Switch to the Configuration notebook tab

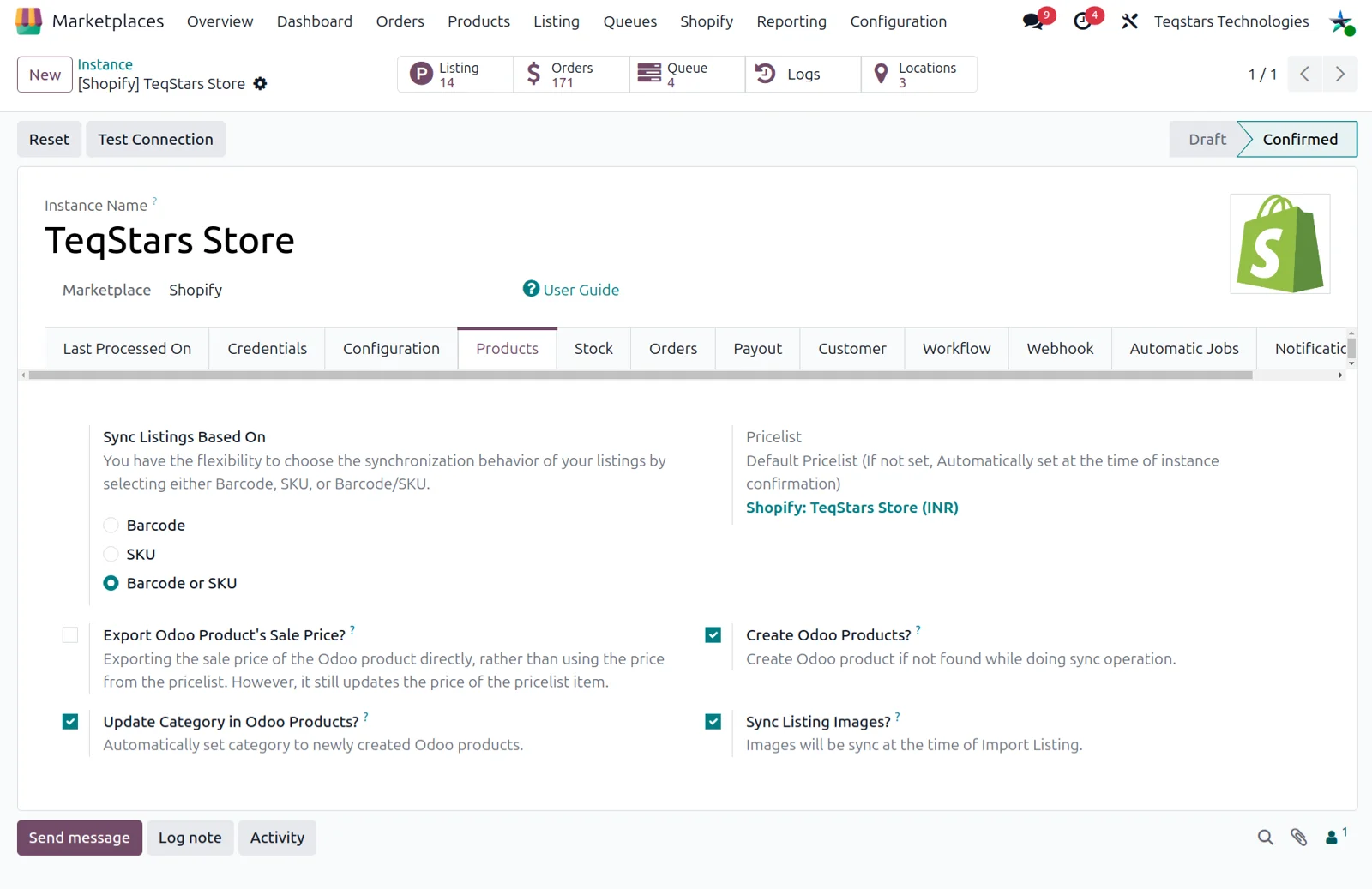[x=391, y=349]
